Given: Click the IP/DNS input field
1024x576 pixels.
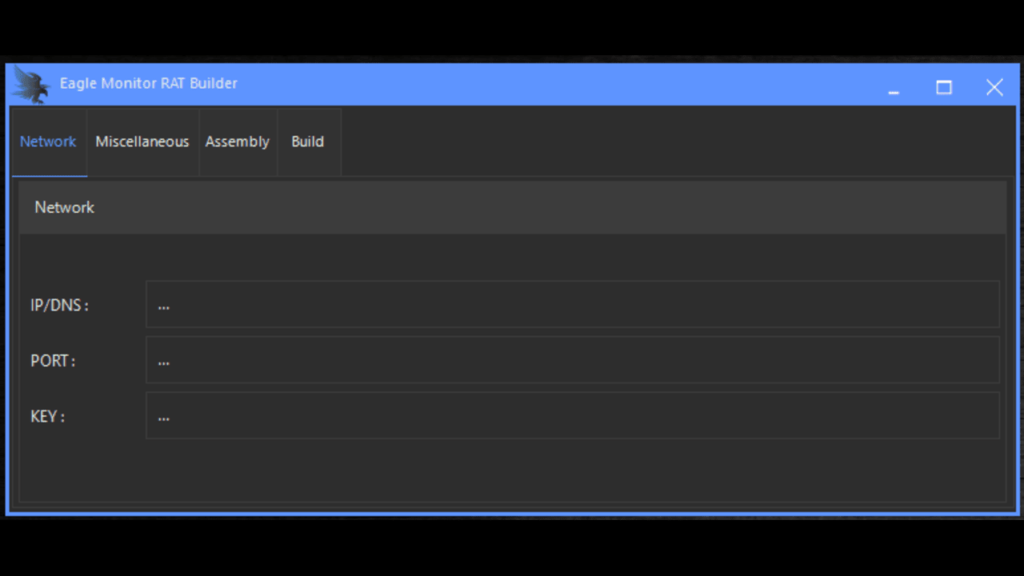Looking at the screenshot, I should (x=572, y=304).
